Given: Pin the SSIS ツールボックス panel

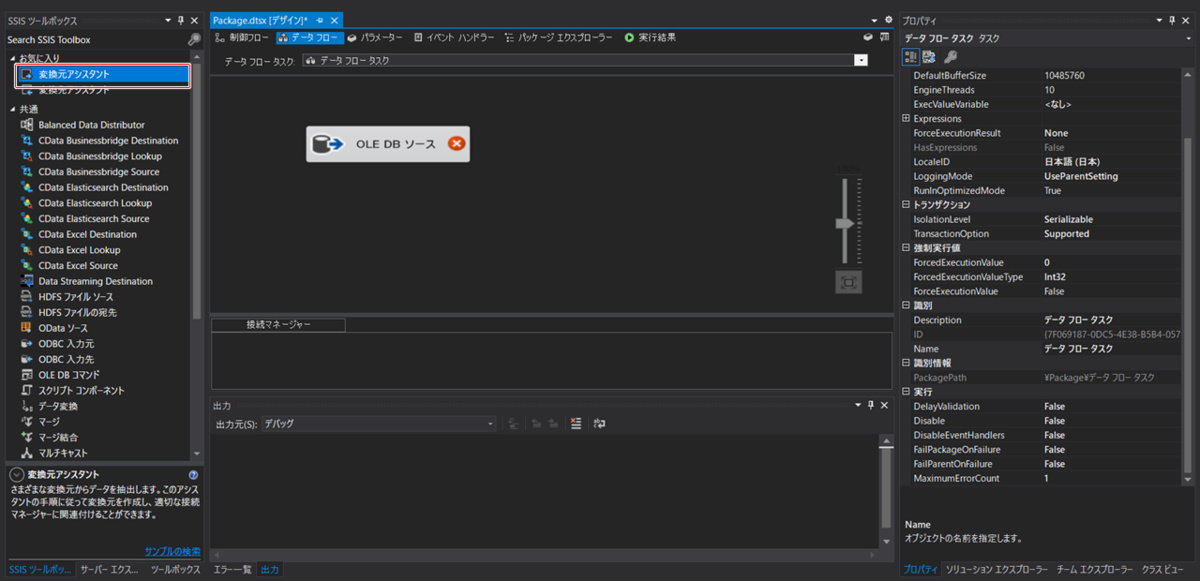Looking at the screenshot, I should (180, 20).
